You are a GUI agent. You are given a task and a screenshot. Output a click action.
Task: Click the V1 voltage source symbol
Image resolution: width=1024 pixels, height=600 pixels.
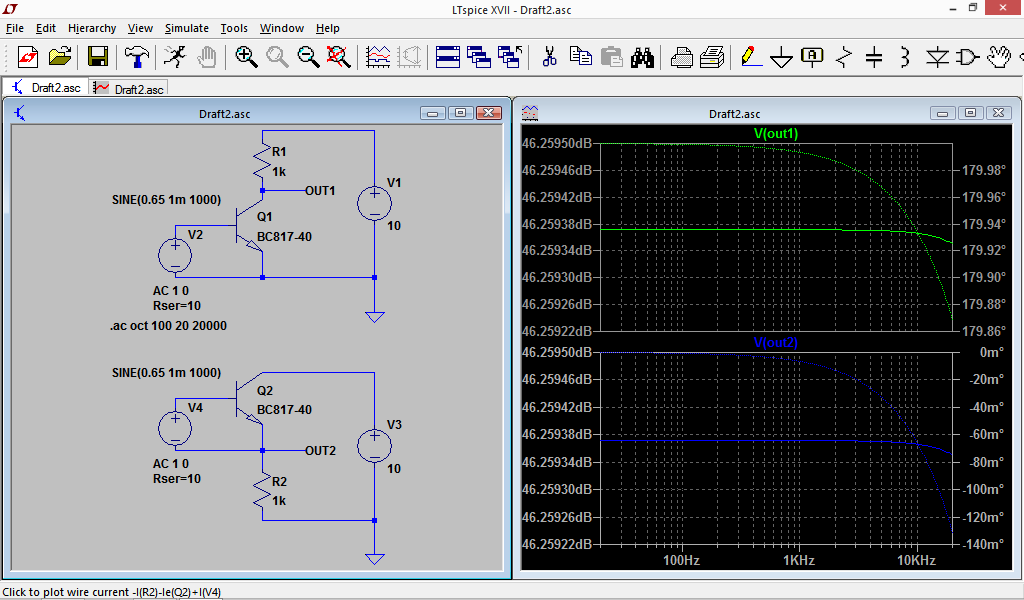pyautogui.click(x=374, y=203)
